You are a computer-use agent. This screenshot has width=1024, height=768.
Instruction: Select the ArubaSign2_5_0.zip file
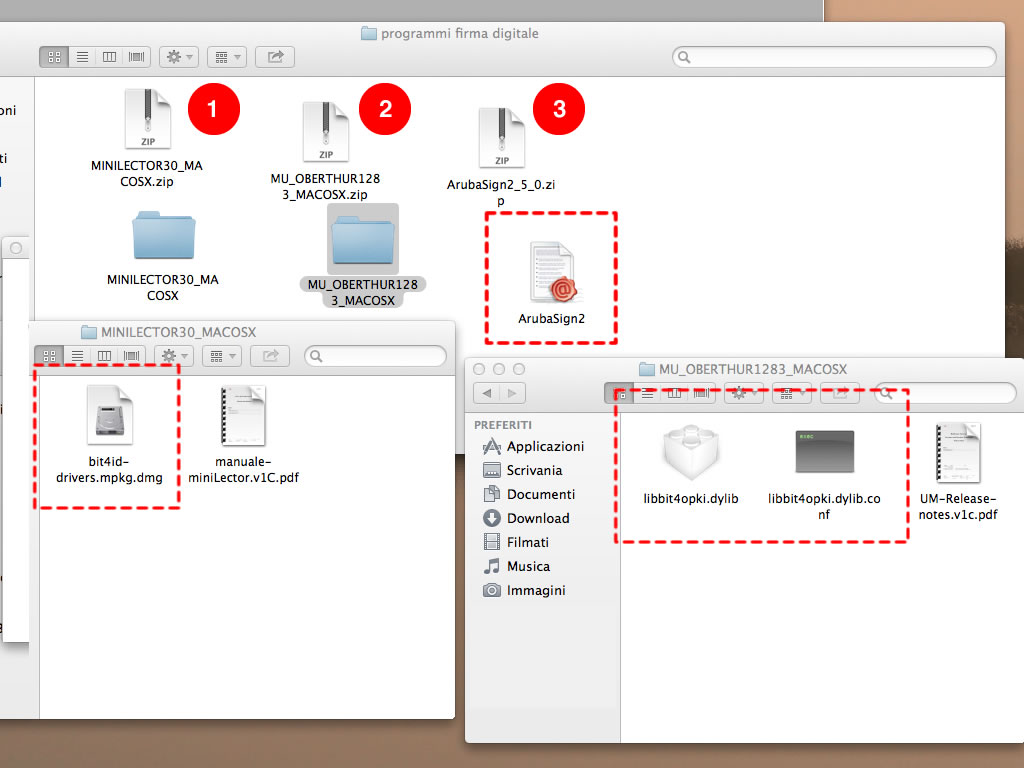(x=501, y=139)
